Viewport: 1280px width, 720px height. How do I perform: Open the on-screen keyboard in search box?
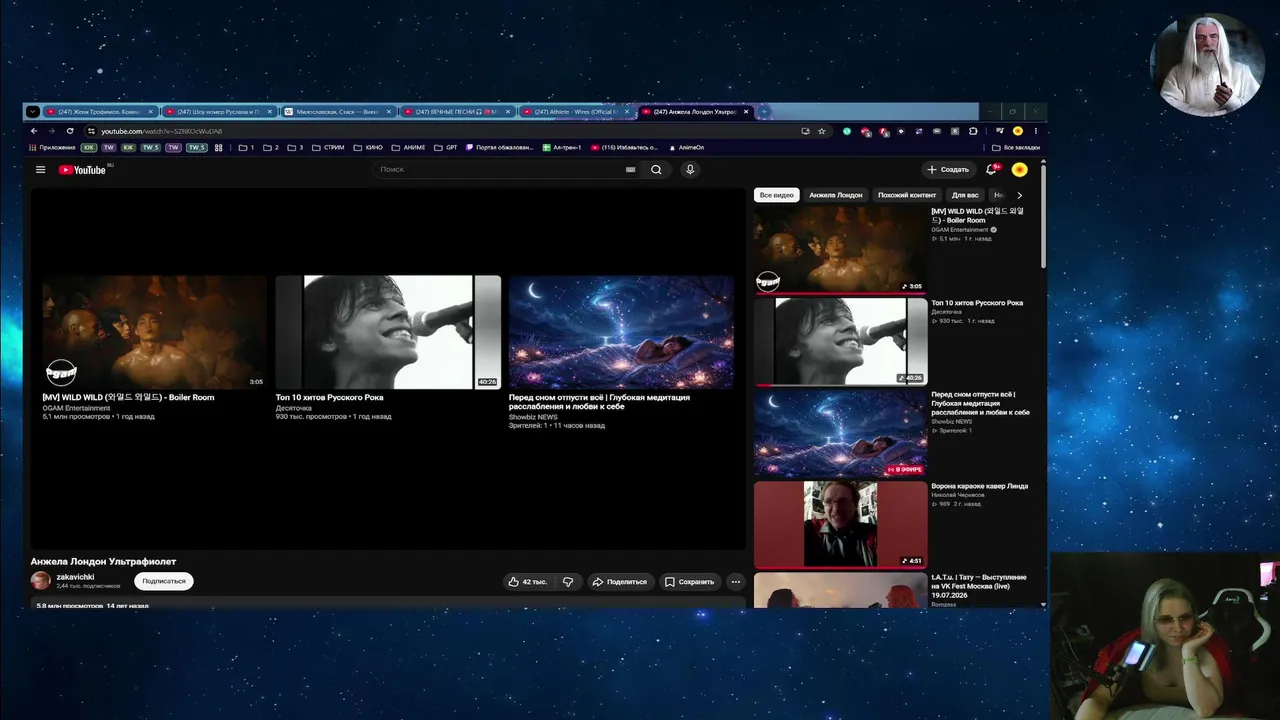tap(630, 170)
